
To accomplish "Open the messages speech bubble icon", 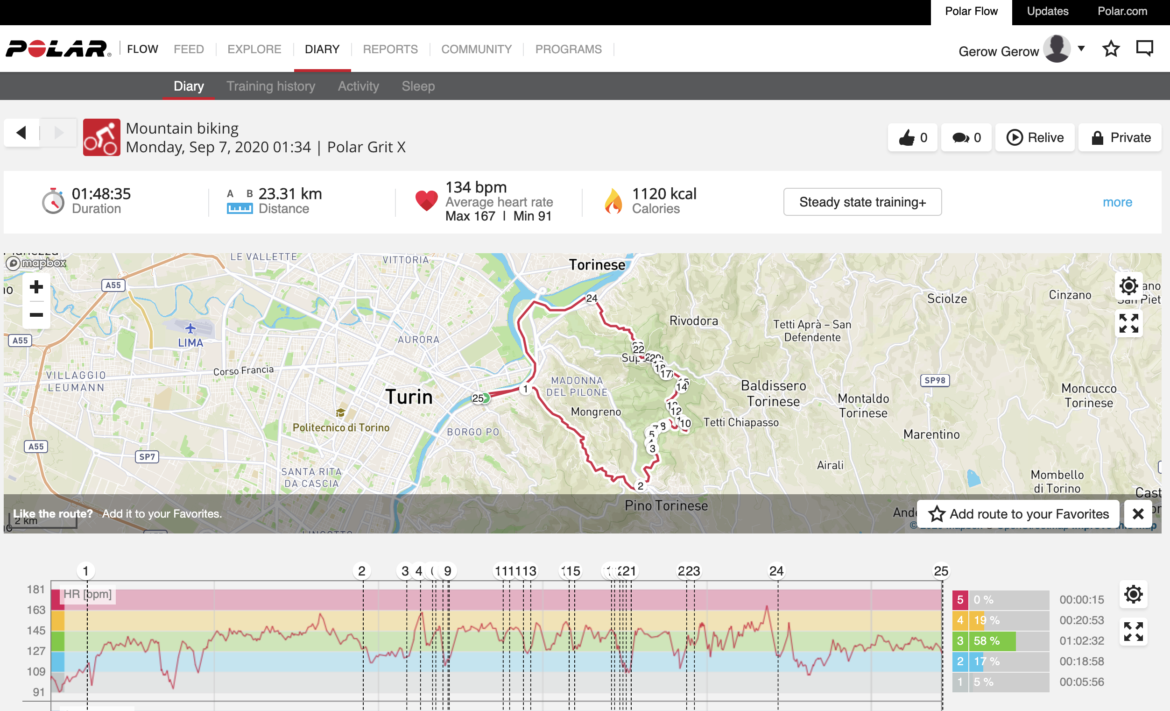I will (x=1145, y=49).
